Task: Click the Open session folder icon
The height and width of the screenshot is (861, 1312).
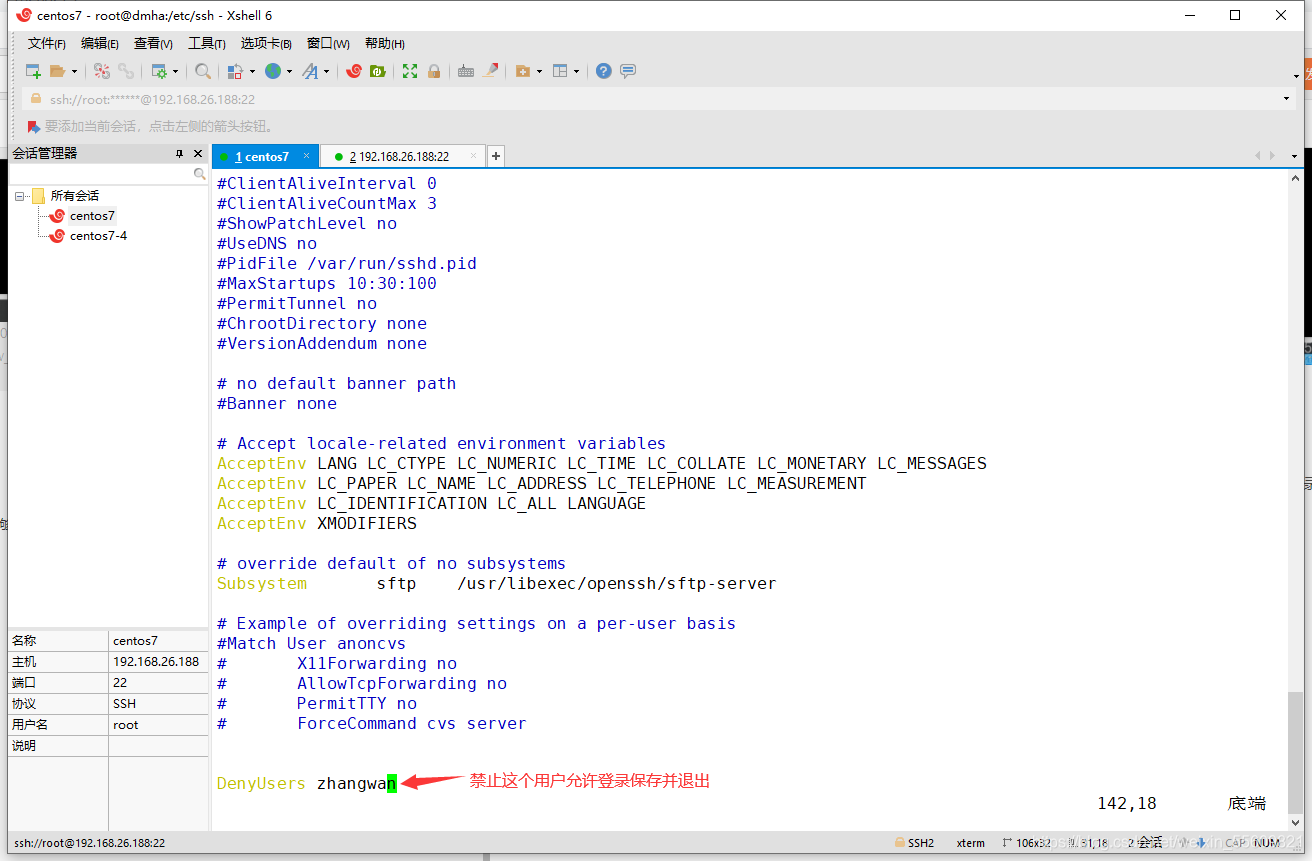Action: [57, 71]
